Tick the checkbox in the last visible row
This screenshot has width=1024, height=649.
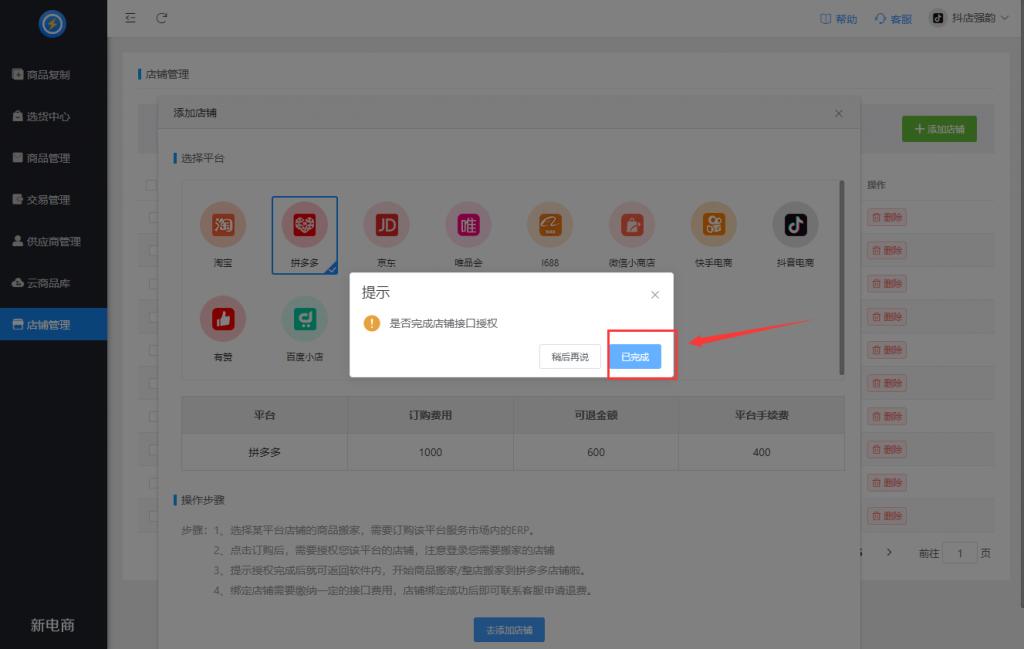click(151, 515)
